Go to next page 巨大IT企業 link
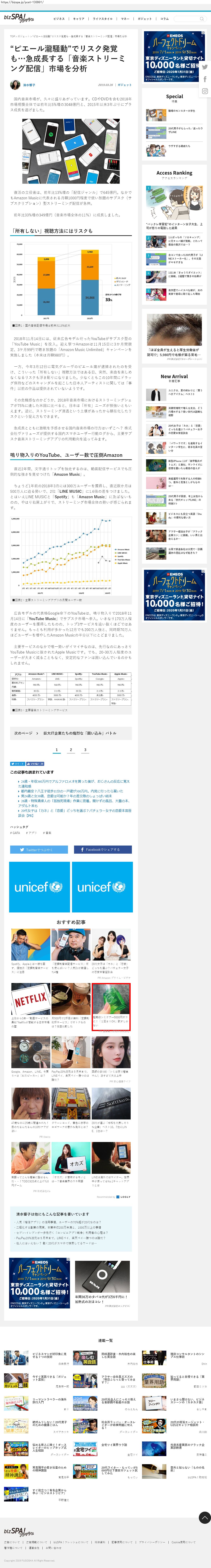The image size is (211, 1568). pyautogui.click(x=71, y=733)
